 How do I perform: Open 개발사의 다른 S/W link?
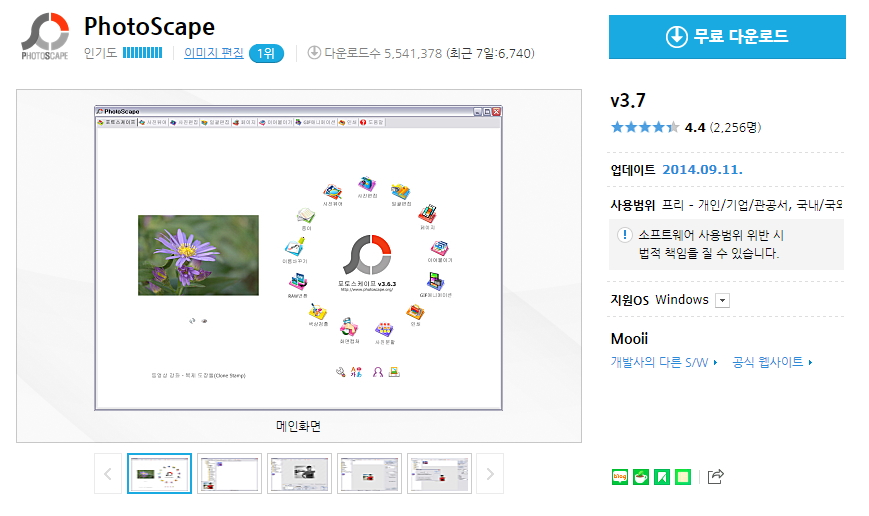coord(663,362)
